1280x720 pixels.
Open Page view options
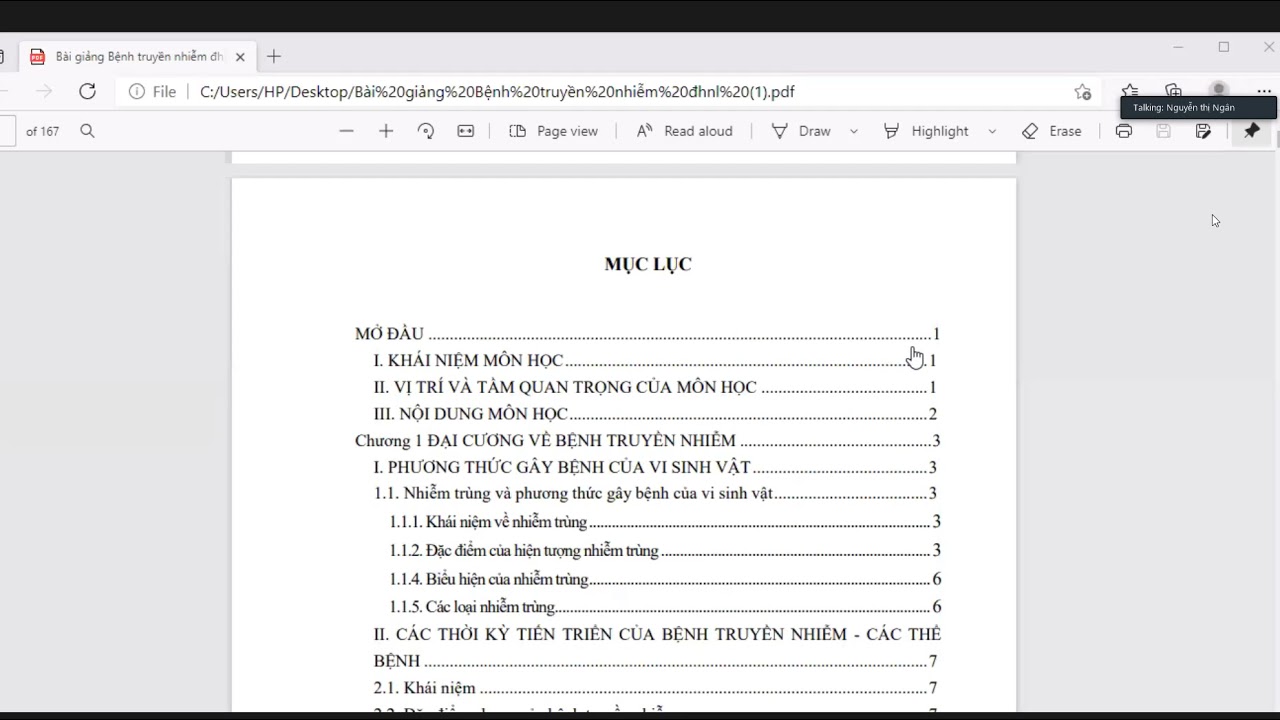[553, 131]
